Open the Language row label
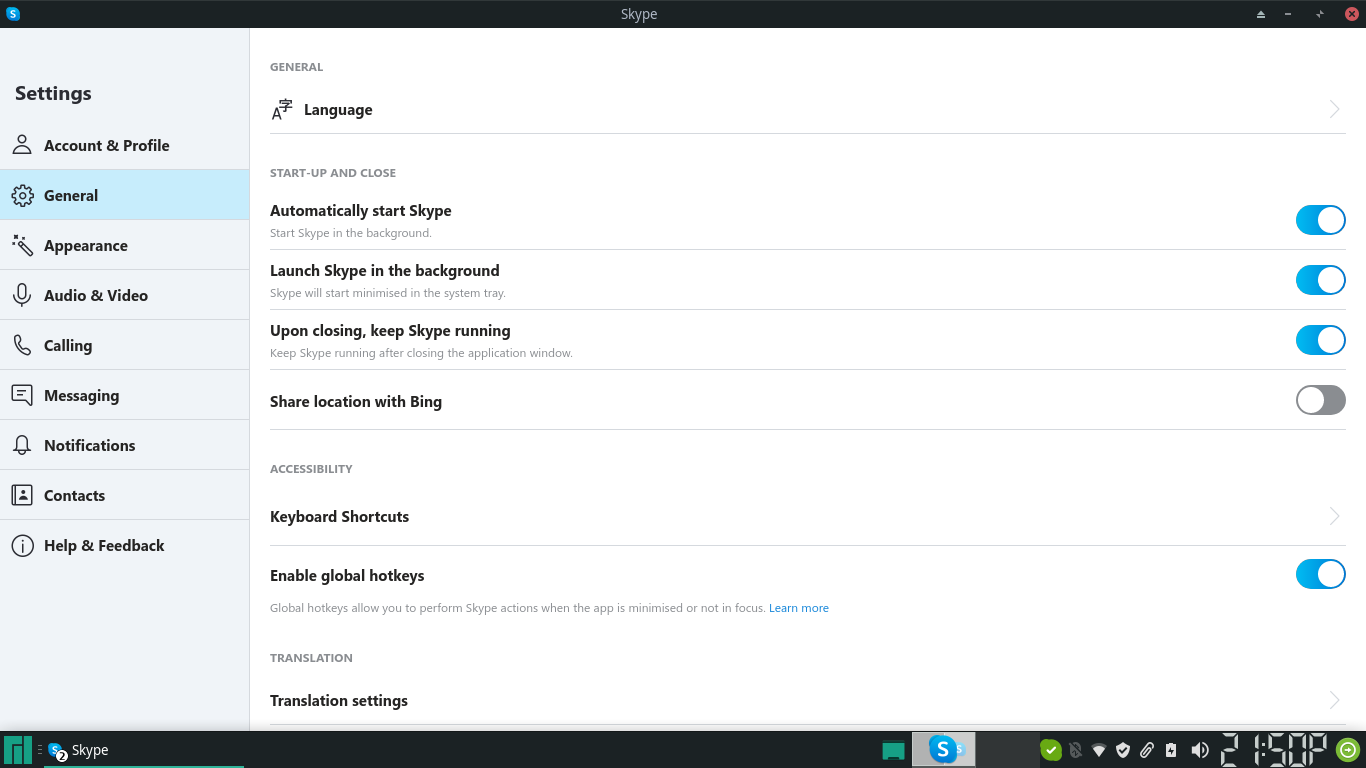Viewport: 1366px width, 768px height. [x=338, y=110]
